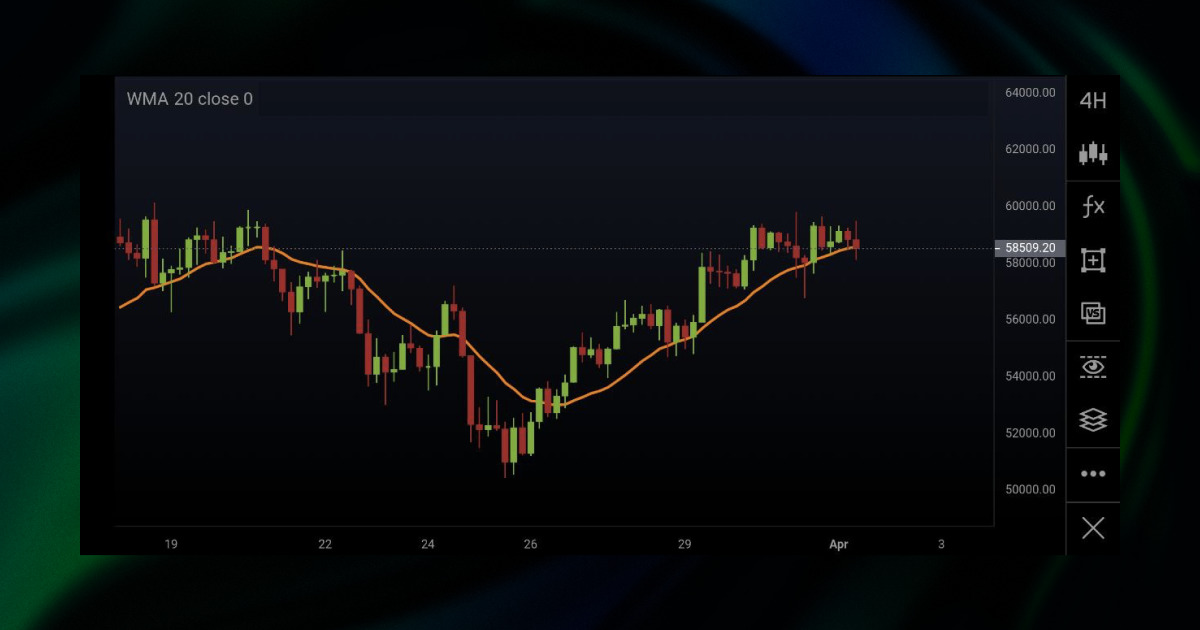
Task: Click the 64000.00 price axis label
Action: (x=1030, y=91)
